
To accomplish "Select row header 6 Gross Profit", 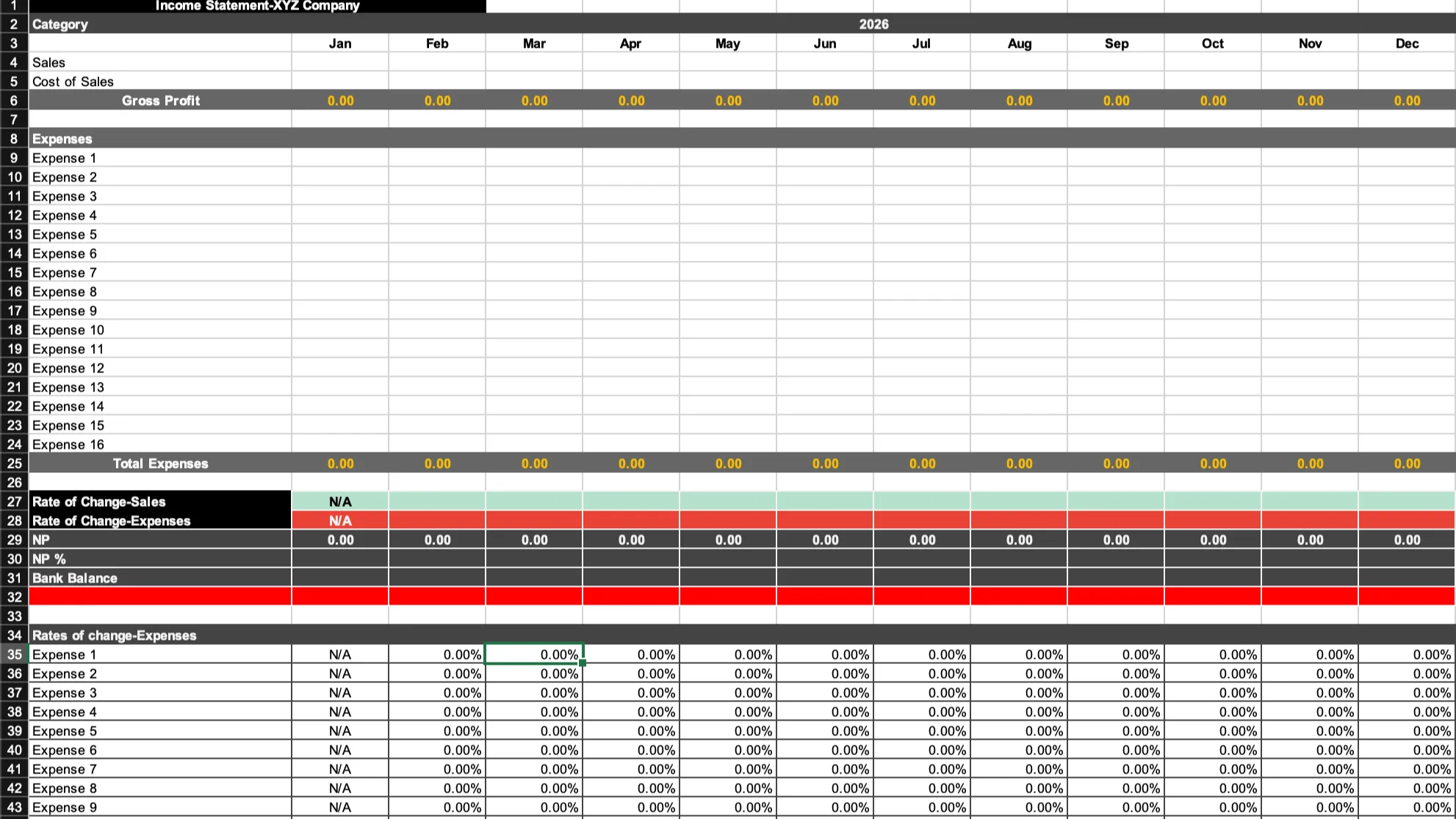I will pyautogui.click(x=14, y=101).
